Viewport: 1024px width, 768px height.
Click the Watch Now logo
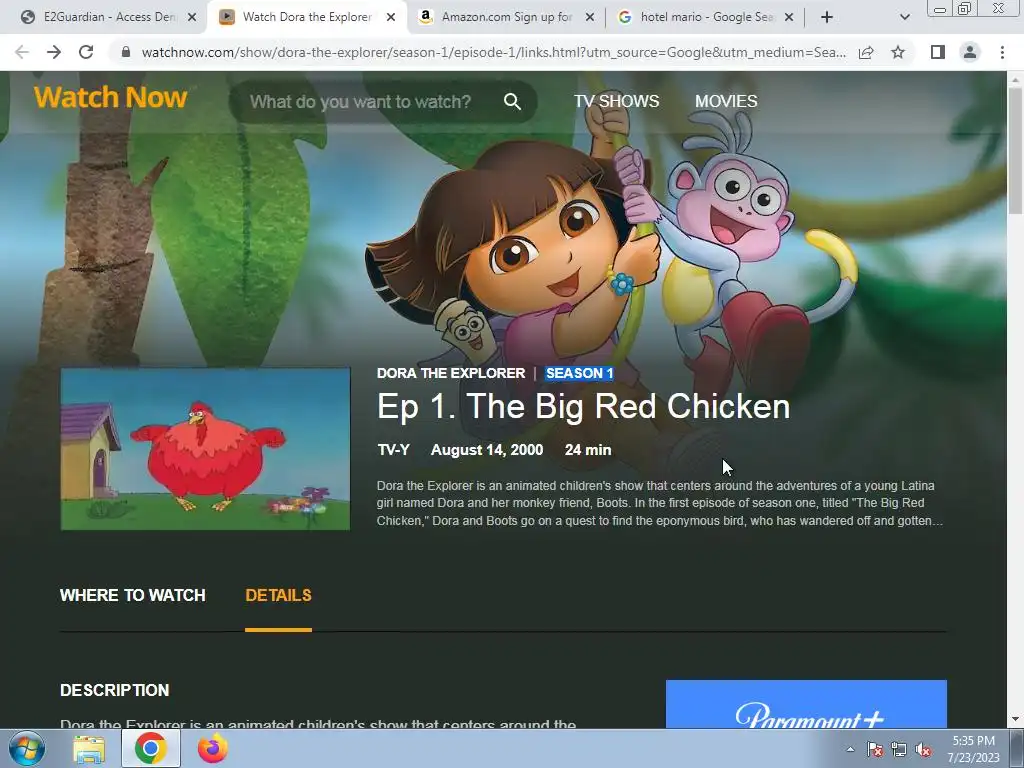click(111, 97)
